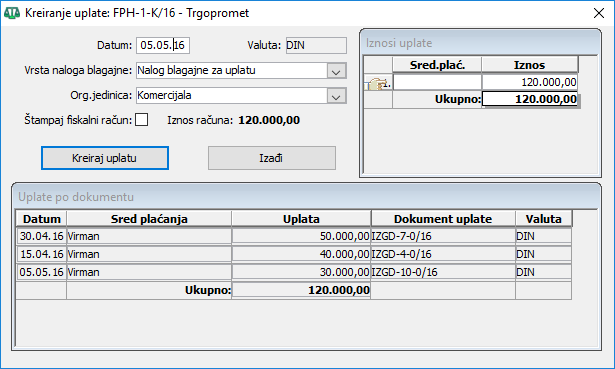Click the Ukupno 120.000,00 total in payments table
This screenshot has width=615, height=369.
click(x=301, y=290)
